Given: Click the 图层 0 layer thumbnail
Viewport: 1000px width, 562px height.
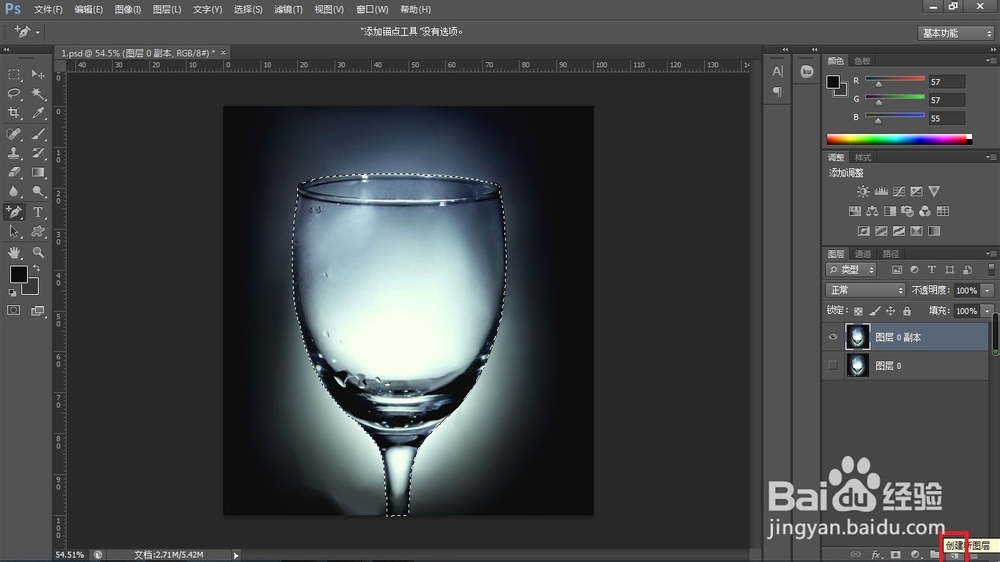Looking at the screenshot, I should click(x=858, y=366).
